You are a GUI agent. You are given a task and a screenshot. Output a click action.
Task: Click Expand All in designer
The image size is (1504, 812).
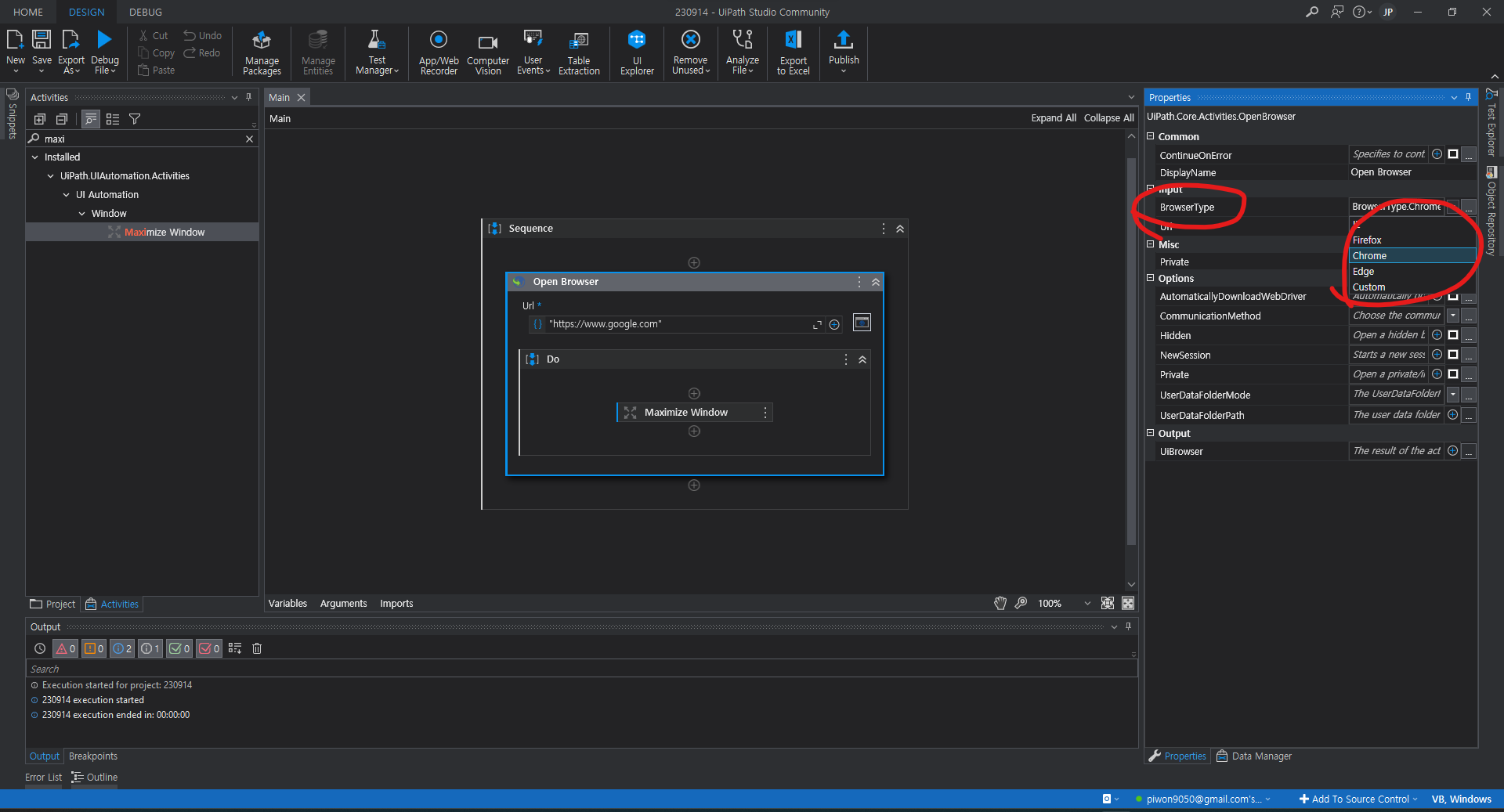pos(1054,118)
